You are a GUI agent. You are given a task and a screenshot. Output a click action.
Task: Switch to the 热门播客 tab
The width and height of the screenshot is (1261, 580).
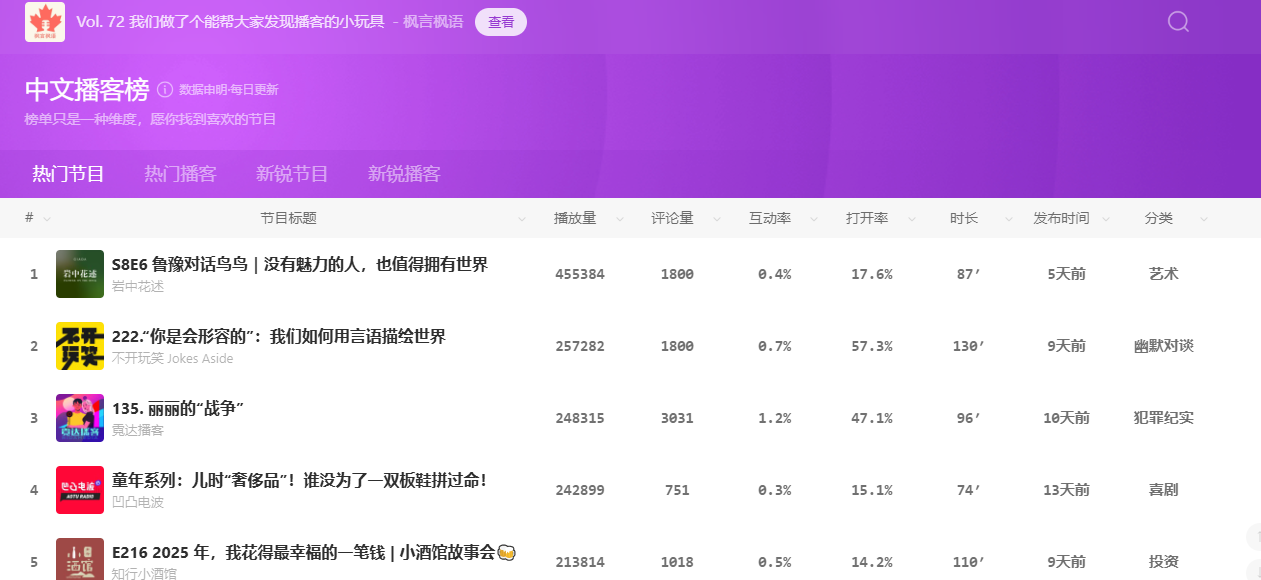(x=180, y=174)
